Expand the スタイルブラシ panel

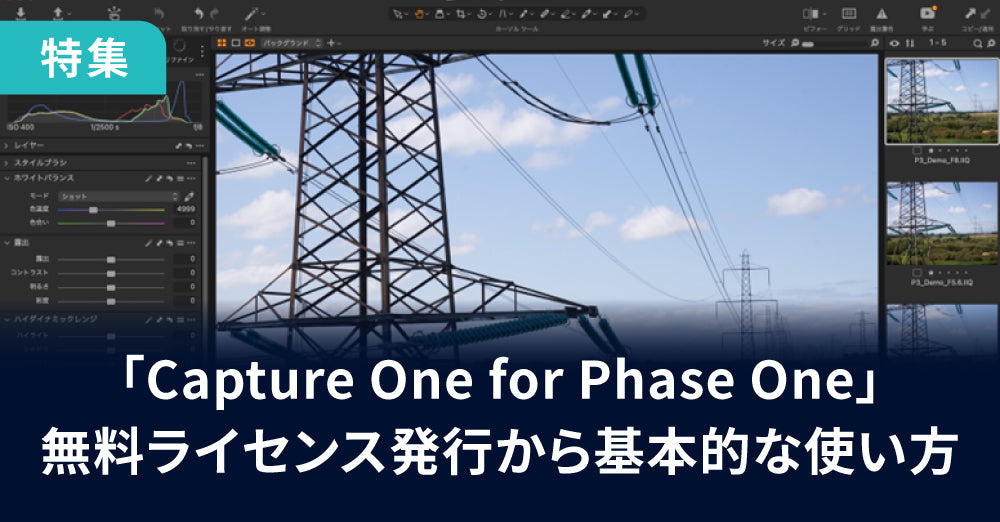6,163
